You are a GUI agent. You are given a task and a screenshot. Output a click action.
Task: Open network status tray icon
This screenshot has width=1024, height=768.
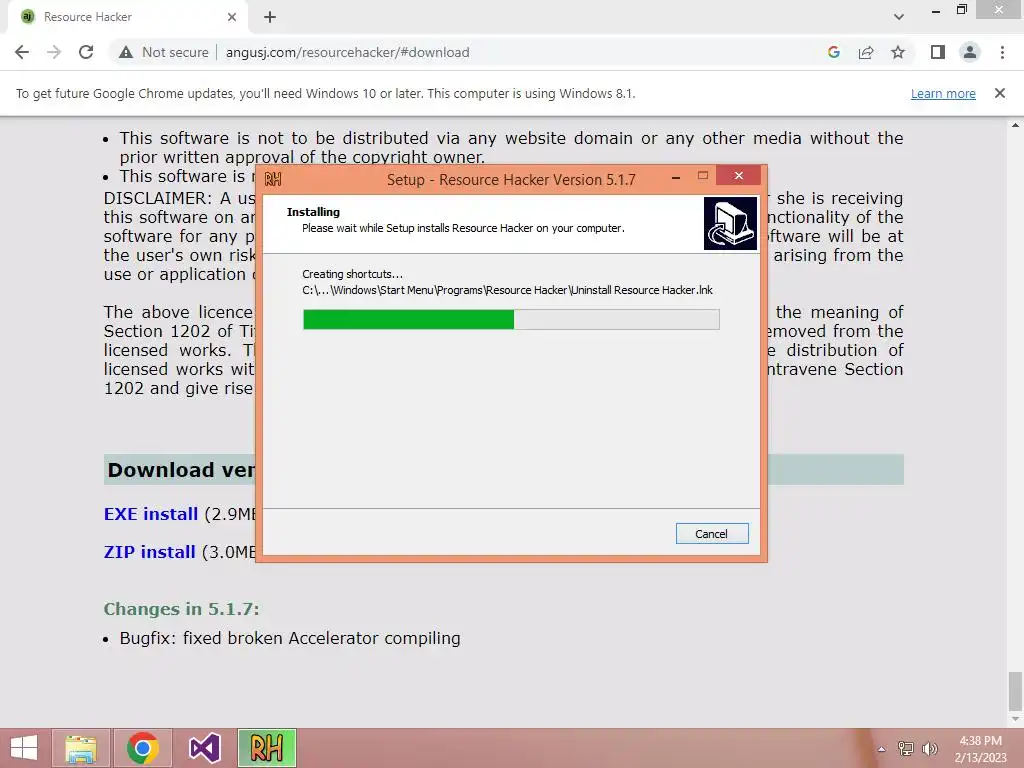pyautogui.click(x=905, y=749)
